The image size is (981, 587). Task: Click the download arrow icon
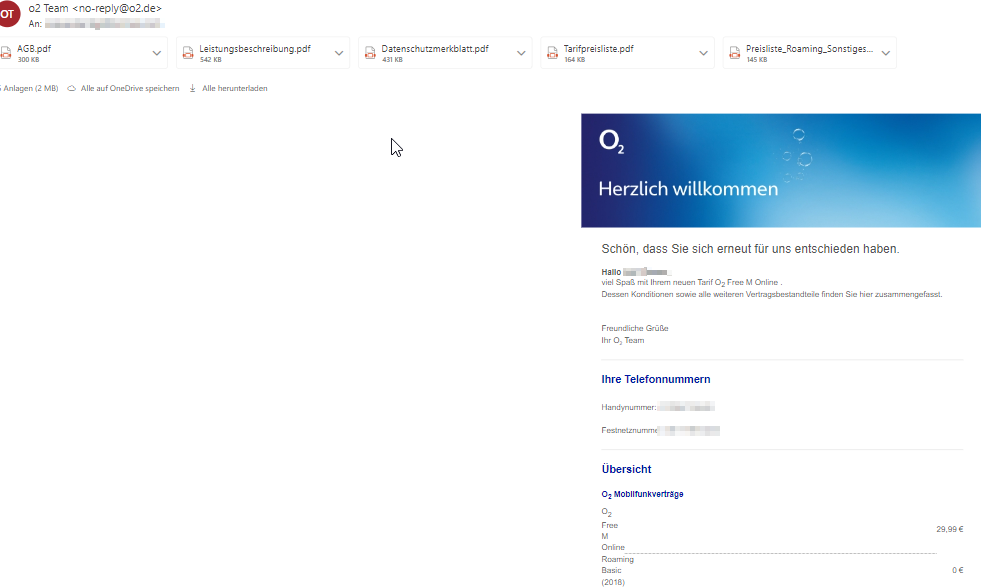(x=193, y=88)
